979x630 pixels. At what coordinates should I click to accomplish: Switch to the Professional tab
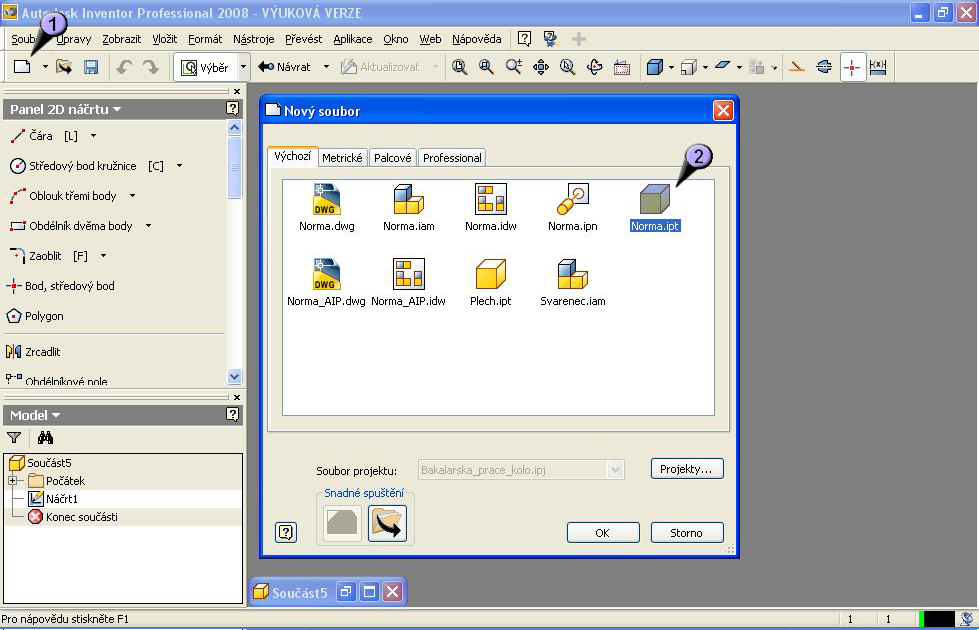point(452,158)
